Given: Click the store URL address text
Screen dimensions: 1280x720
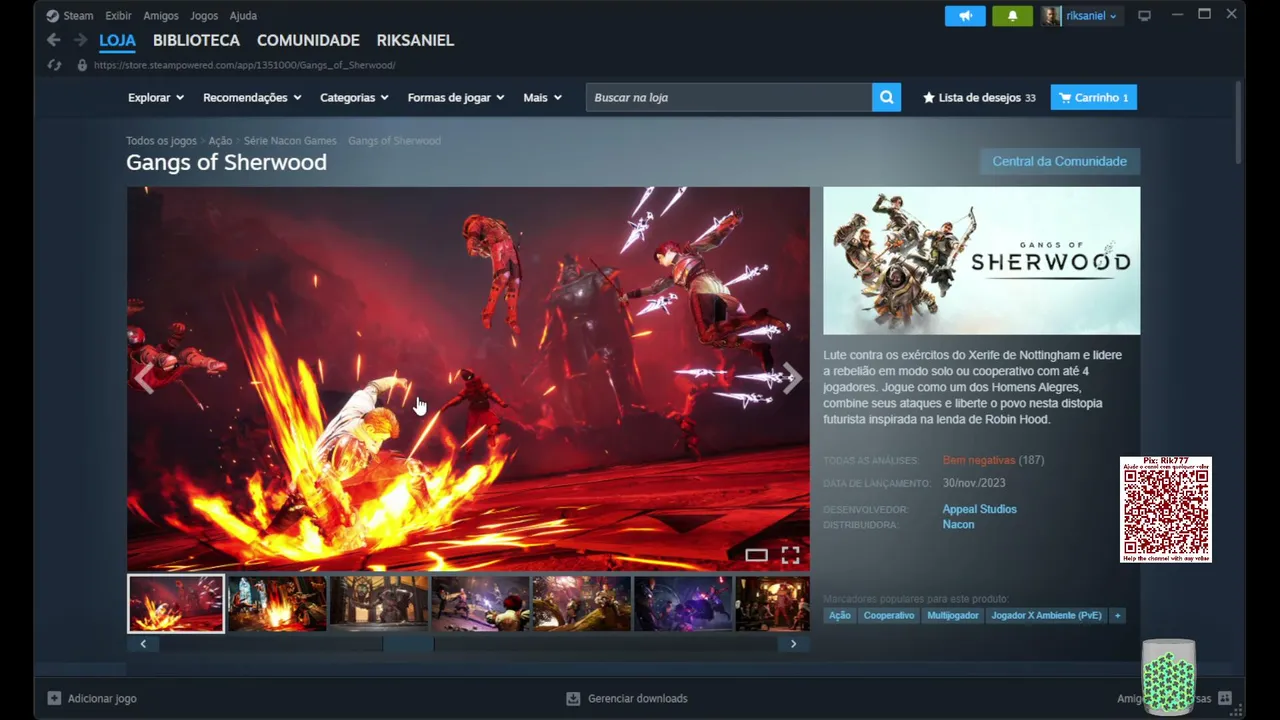Looking at the screenshot, I should (x=245, y=65).
